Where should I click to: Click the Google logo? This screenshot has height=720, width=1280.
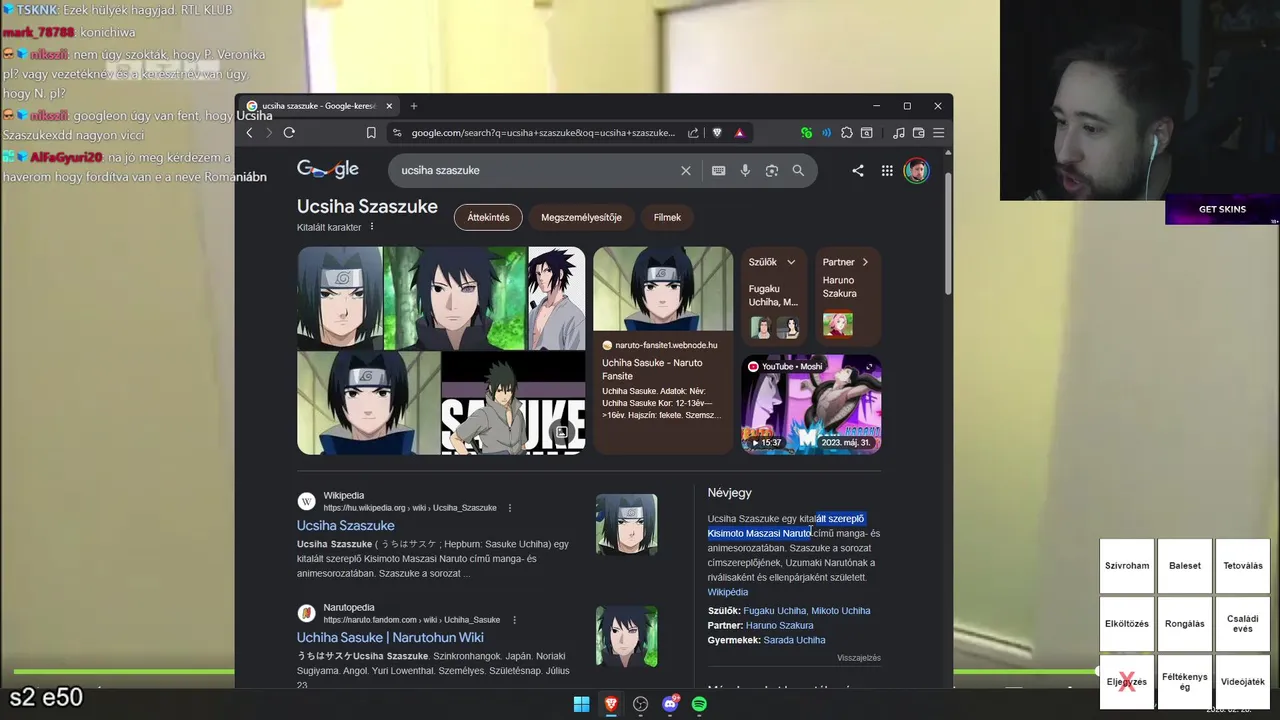click(328, 170)
